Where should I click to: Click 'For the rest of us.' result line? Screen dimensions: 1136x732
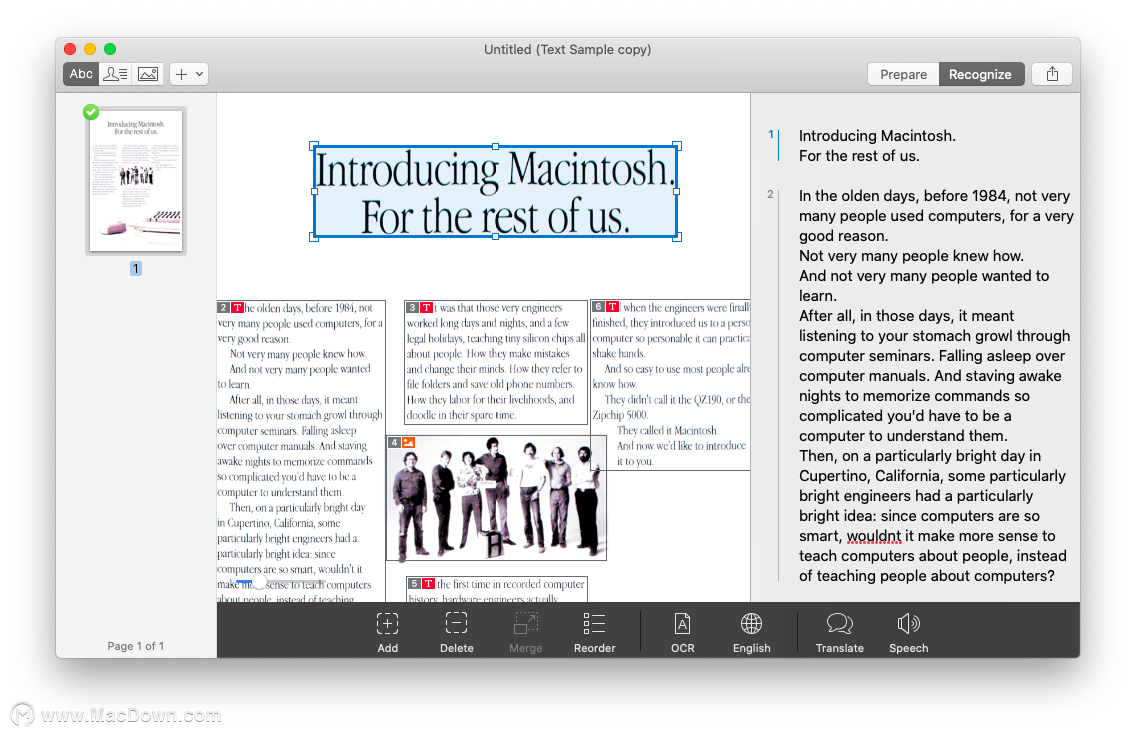click(x=859, y=156)
